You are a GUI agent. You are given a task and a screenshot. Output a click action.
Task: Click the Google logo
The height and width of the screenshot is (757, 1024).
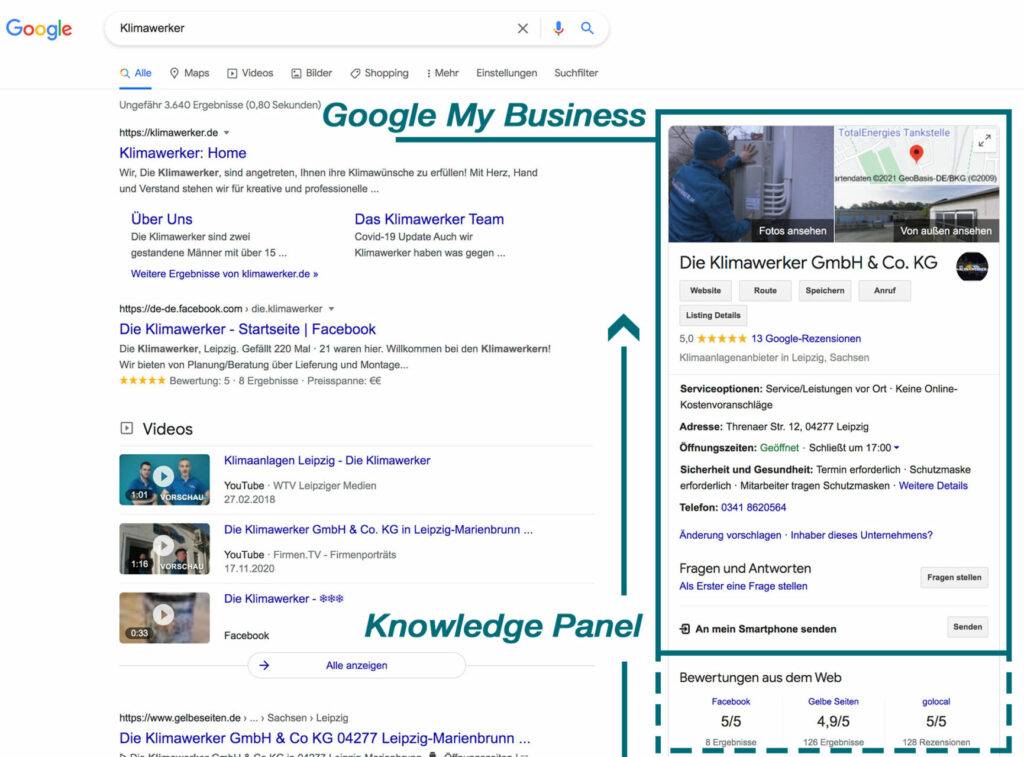click(39, 29)
